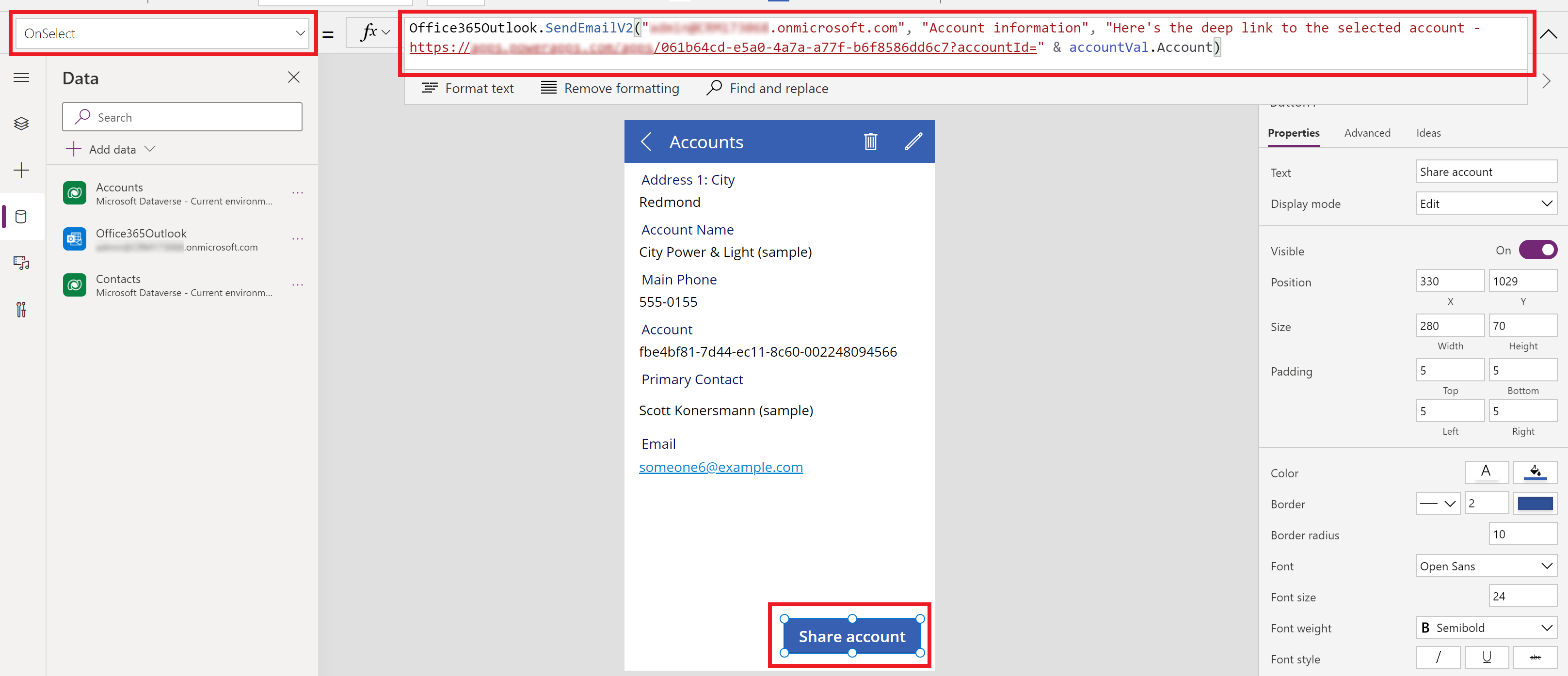Click the Position X field
This screenshot has width=1568, height=676.
(x=1450, y=281)
